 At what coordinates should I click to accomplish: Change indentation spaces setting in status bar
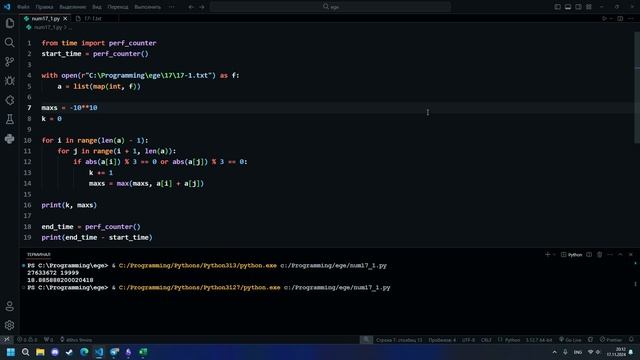pos(442,340)
